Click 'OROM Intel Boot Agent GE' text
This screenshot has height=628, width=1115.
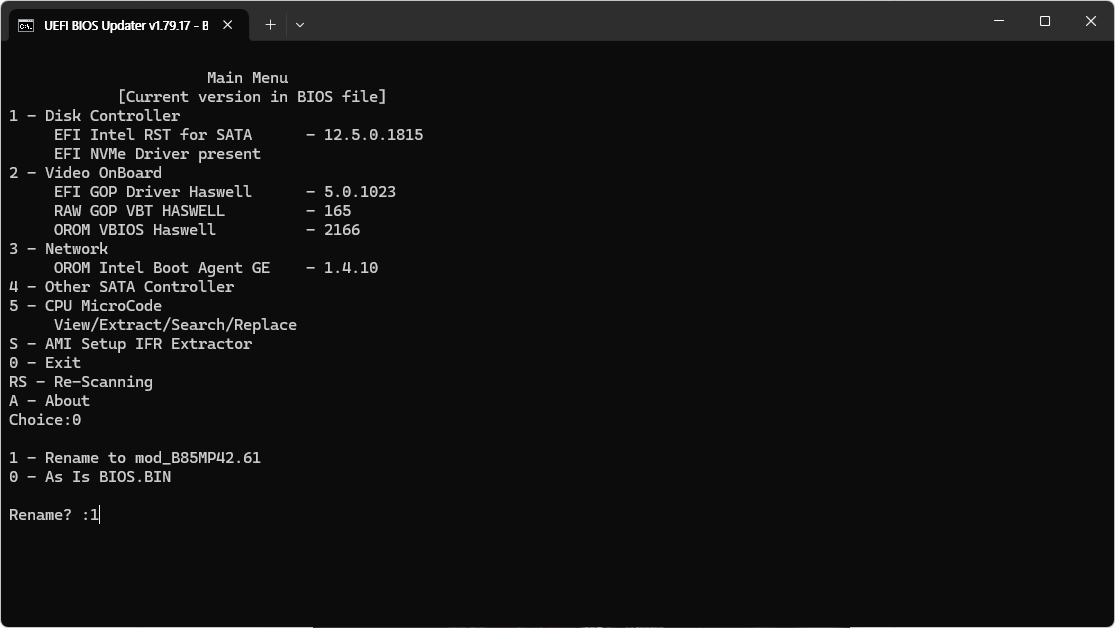click(162, 268)
